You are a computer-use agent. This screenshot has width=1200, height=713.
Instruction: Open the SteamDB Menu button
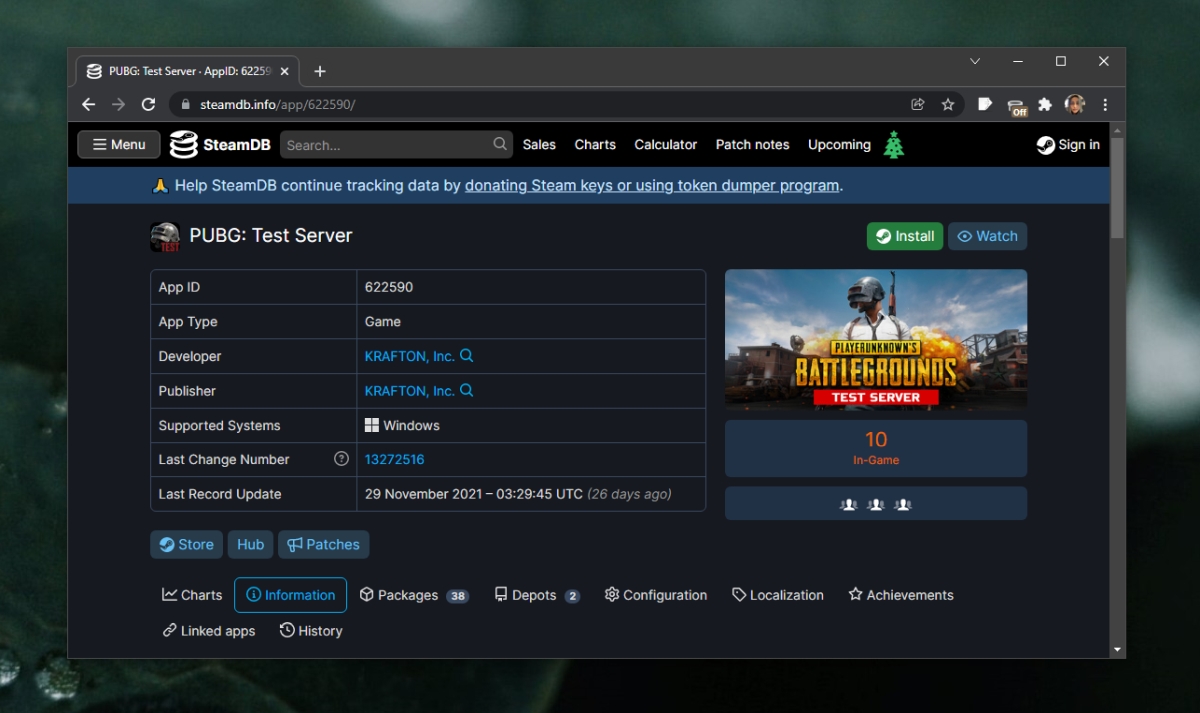(x=119, y=145)
